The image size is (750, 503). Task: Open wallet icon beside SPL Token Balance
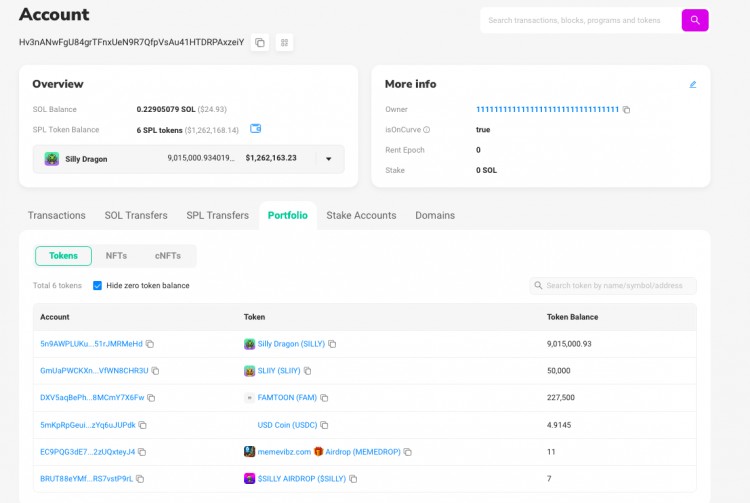(256, 129)
